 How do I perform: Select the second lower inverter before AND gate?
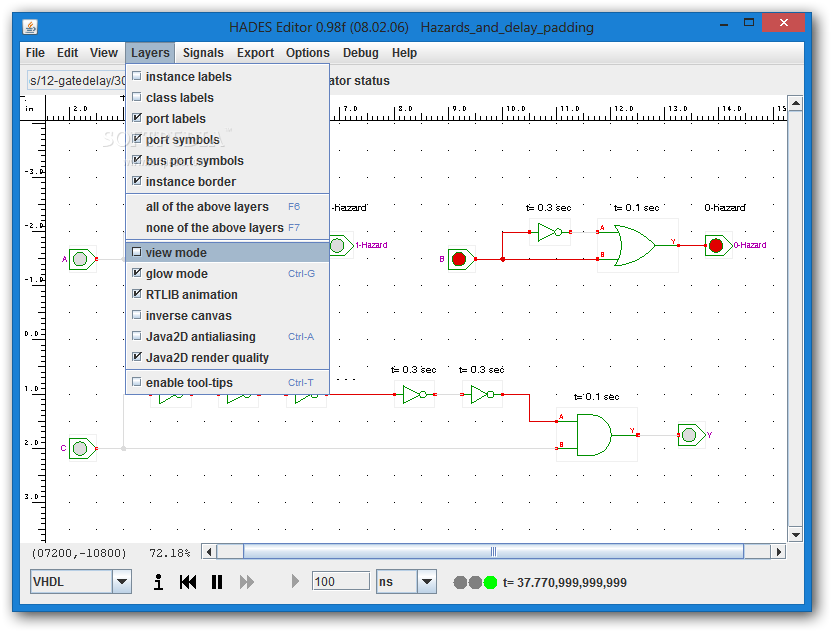(x=482, y=394)
